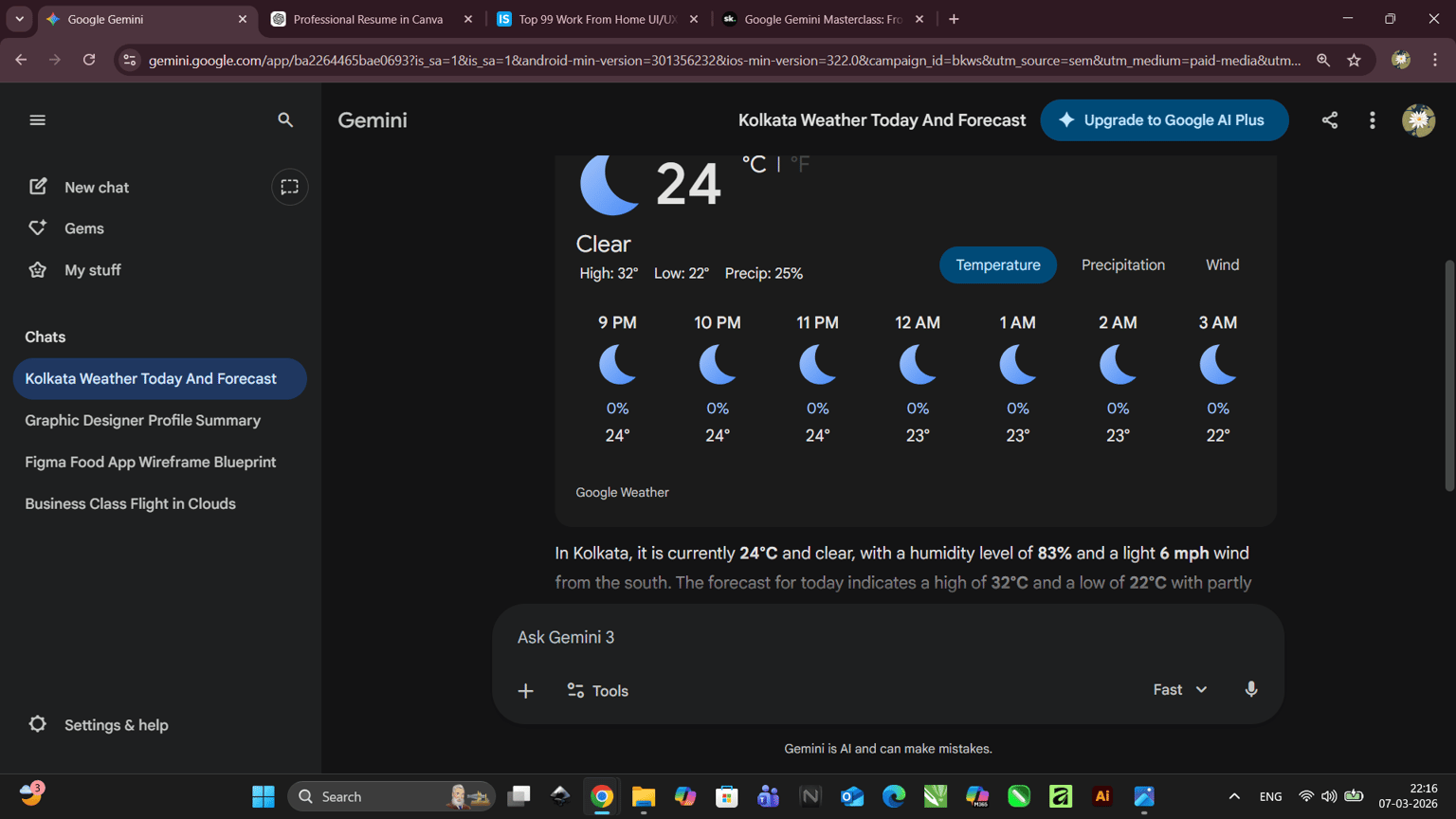The image size is (1456, 819).
Task: Click the address bar URL
Action: pyautogui.click(x=724, y=61)
